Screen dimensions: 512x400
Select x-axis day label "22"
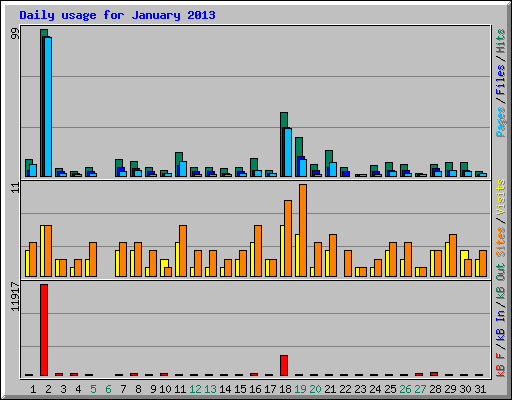[x=345, y=389]
